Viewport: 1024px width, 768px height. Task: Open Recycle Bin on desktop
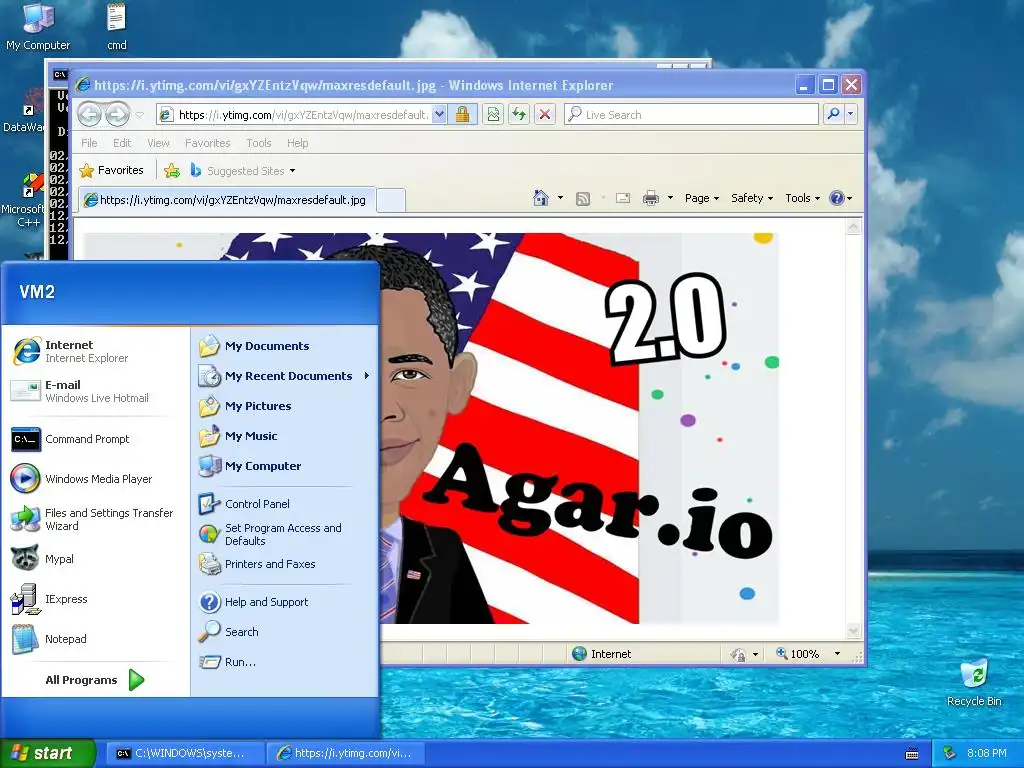click(x=974, y=682)
